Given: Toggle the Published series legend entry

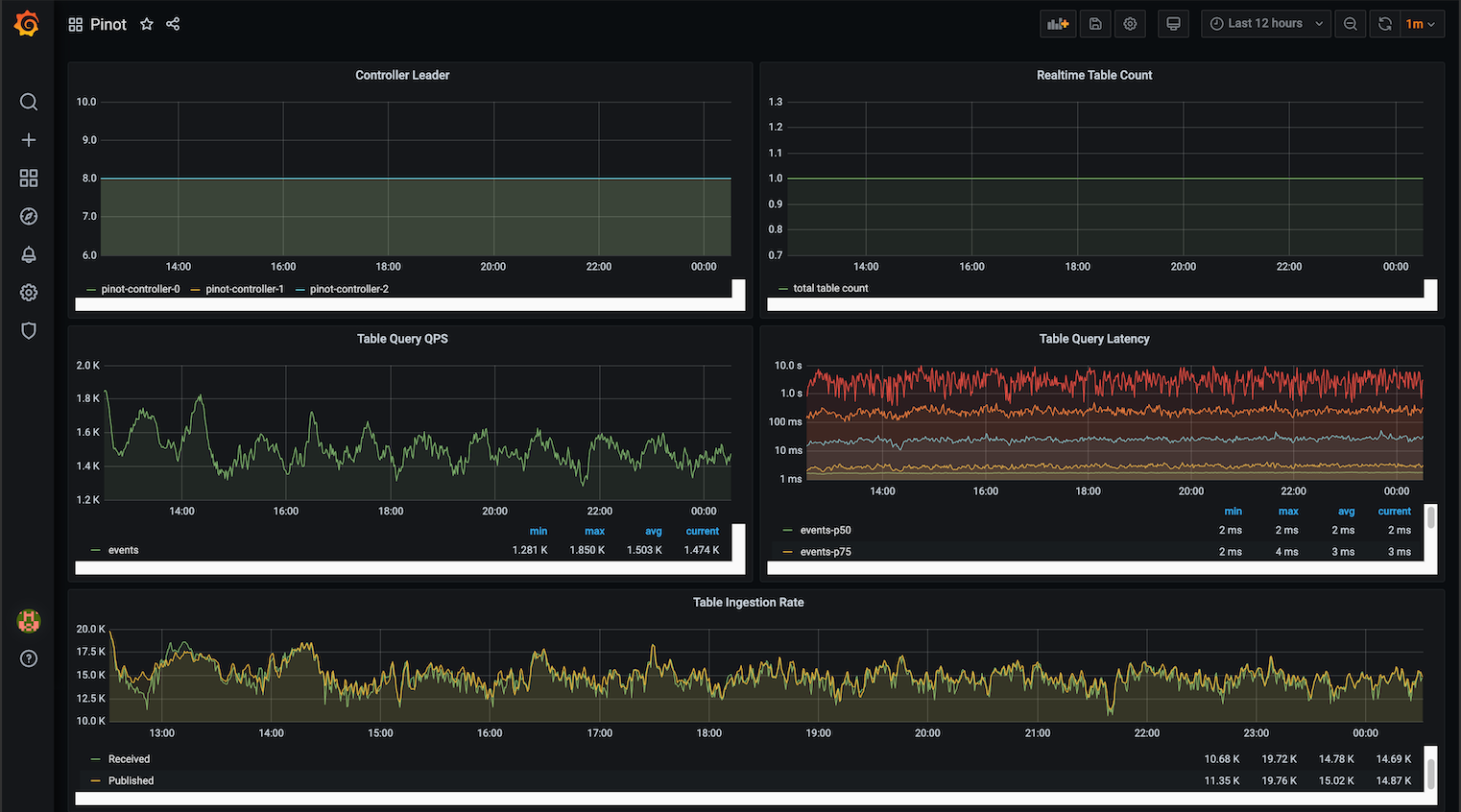Looking at the screenshot, I should 131,780.
